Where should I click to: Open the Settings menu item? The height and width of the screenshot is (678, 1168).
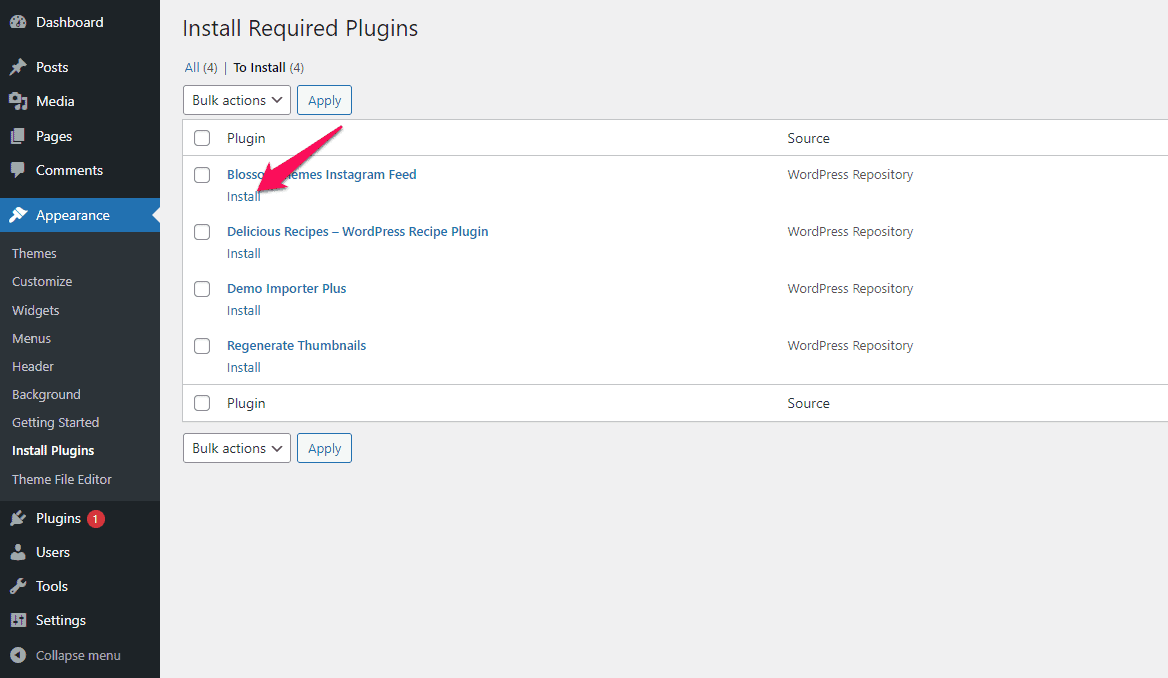[x=80, y=620]
